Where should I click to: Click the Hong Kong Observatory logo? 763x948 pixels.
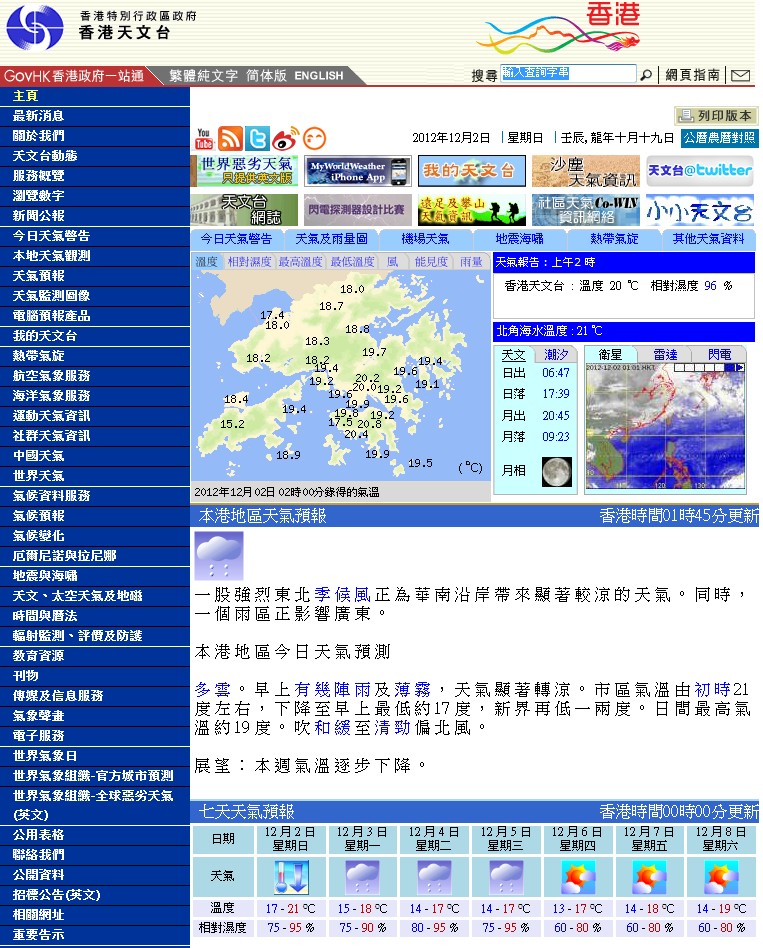click(34, 27)
